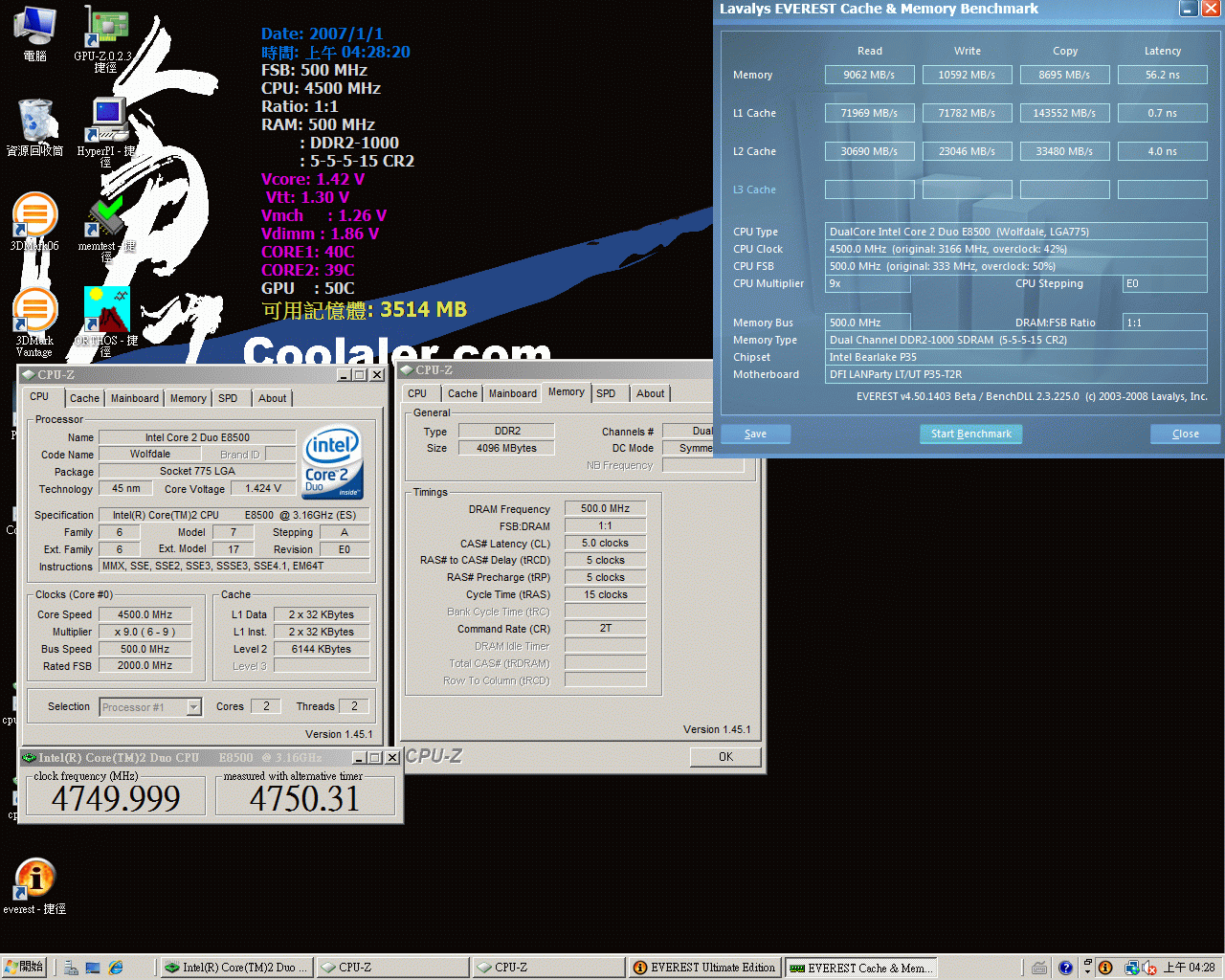Click the Motherboard DFI LANParty field
This screenshot has width=1225, height=980.
coord(1016,374)
